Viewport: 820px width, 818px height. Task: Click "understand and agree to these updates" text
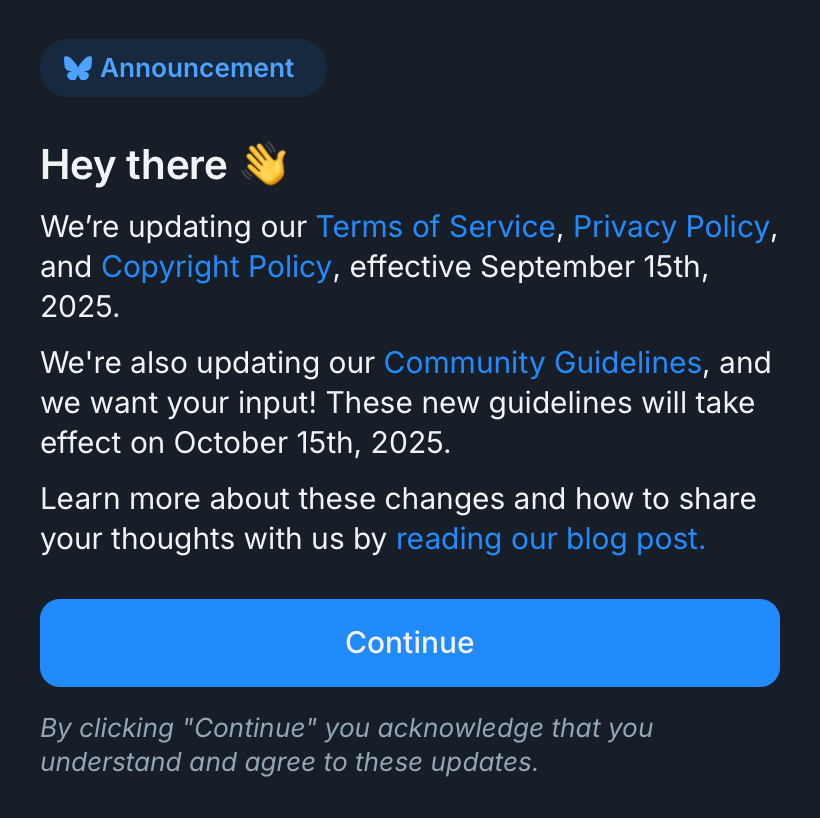pos(288,762)
